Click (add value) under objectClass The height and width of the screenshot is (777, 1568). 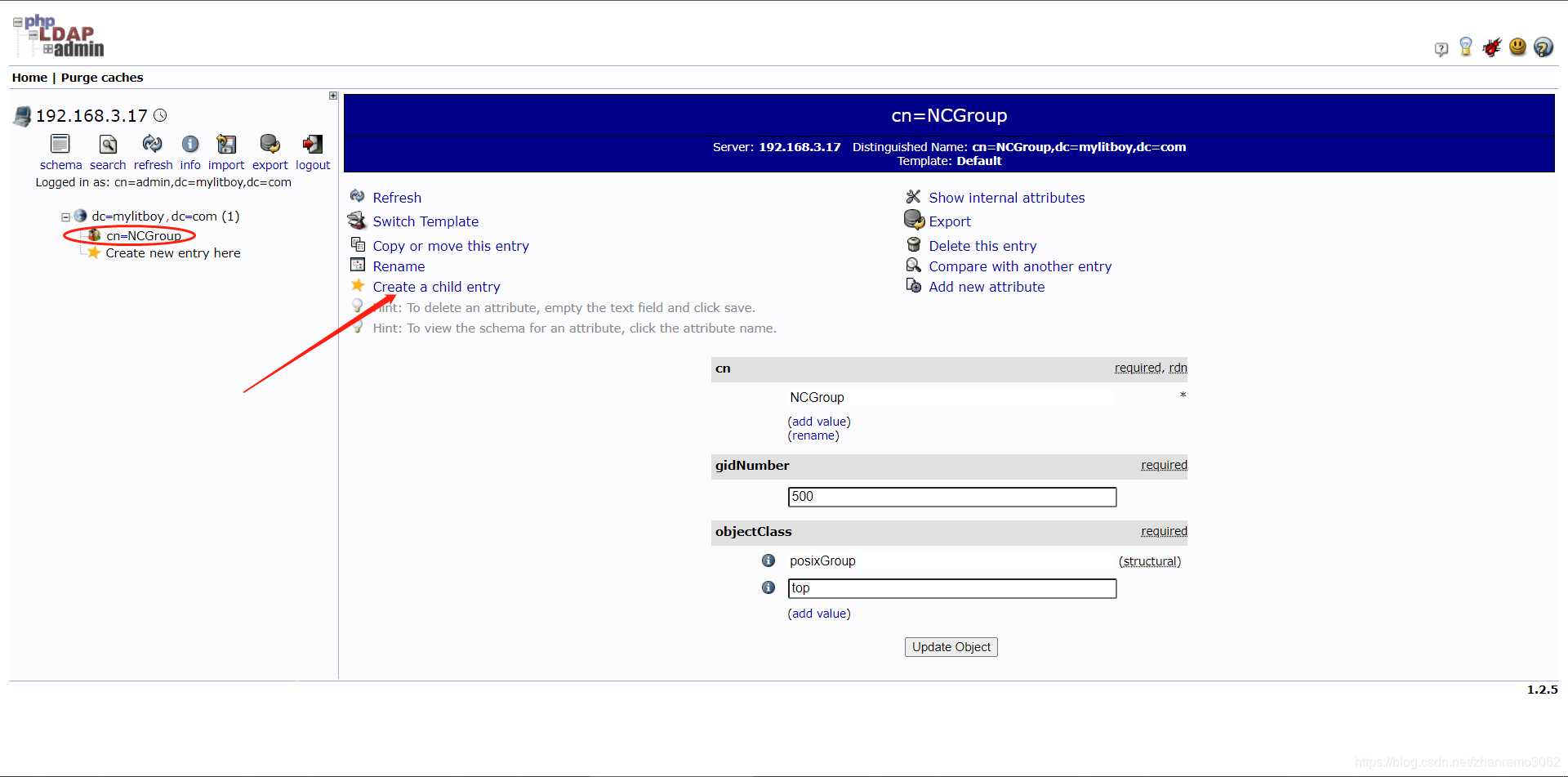[819, 614]
